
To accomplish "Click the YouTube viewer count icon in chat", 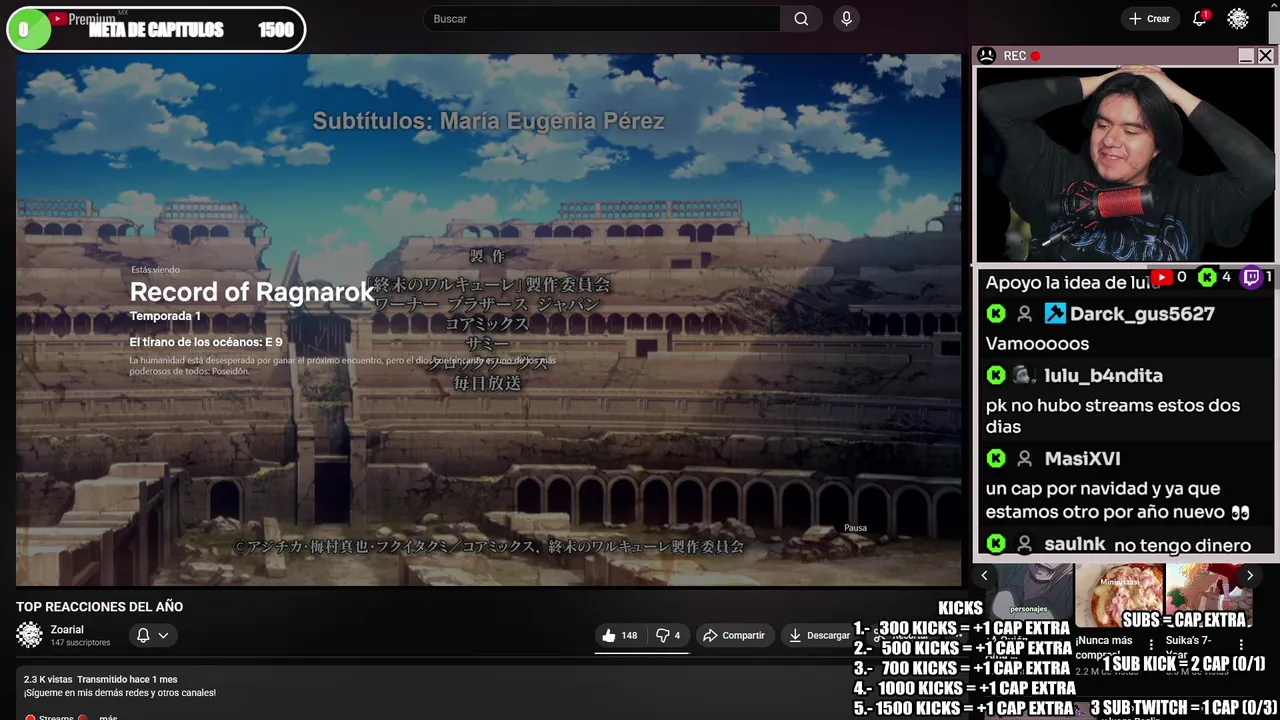I will (1161, 277).
